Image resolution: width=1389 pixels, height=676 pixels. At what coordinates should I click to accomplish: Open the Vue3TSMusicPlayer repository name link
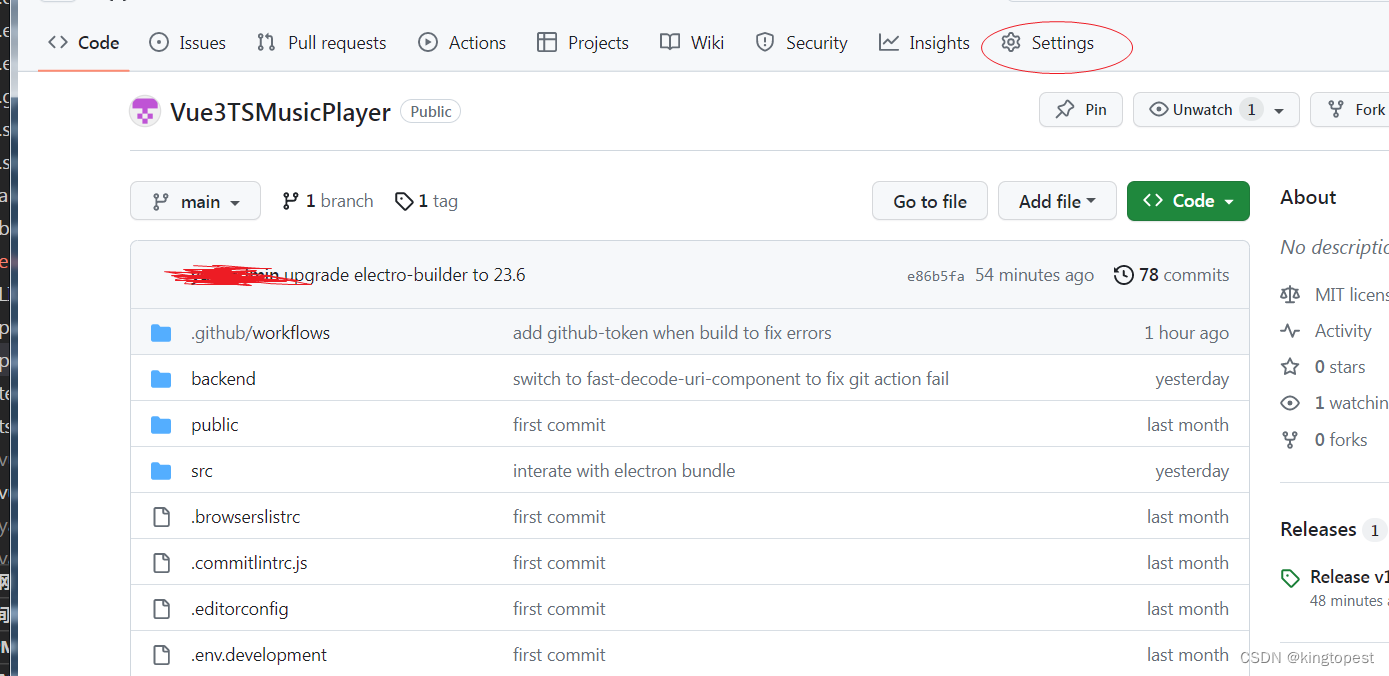coord(280,112)
